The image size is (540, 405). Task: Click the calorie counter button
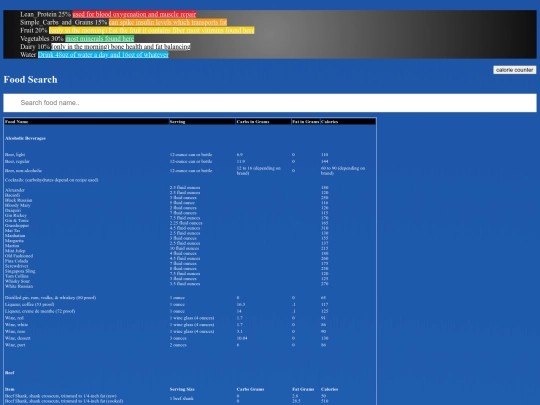click(515, 70)
